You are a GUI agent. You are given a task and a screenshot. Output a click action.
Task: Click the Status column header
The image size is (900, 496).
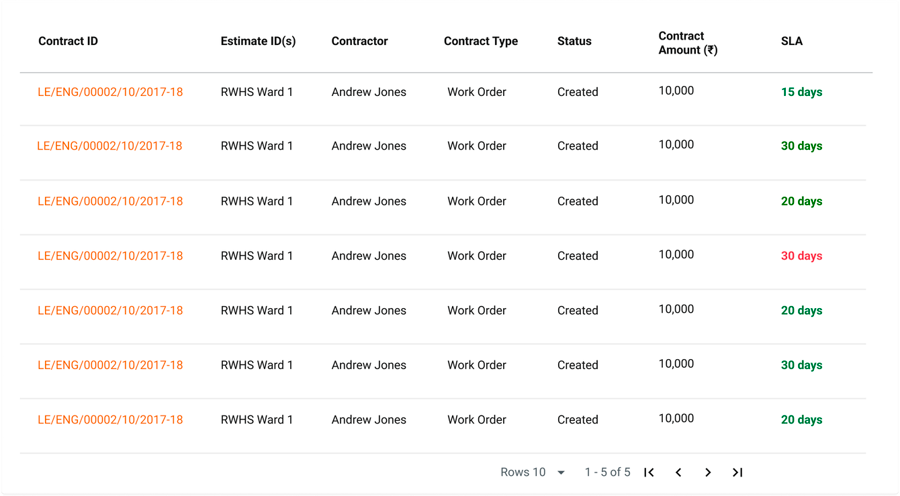(x=574, y=42)
